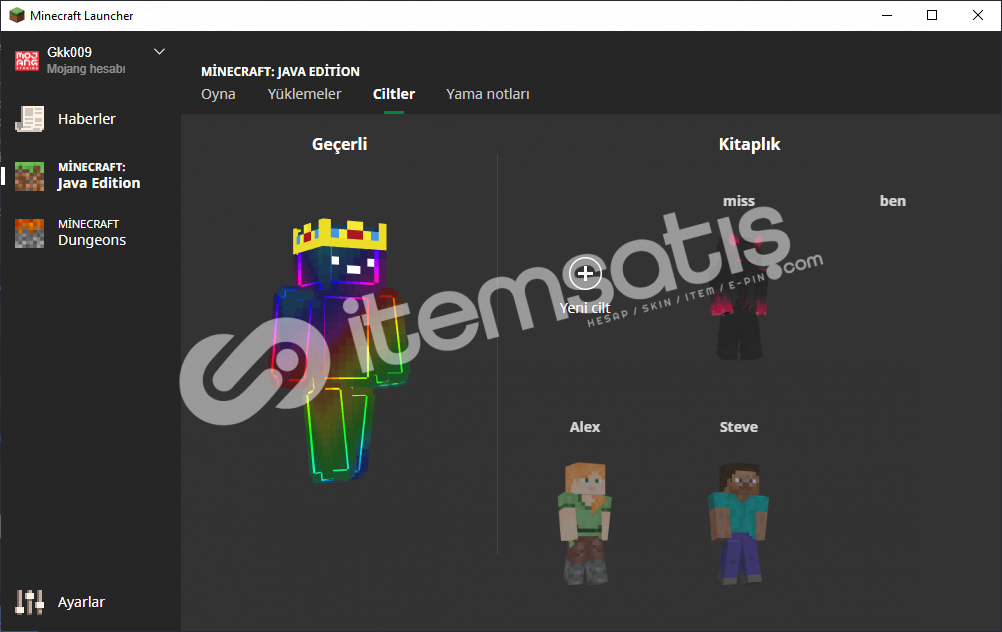The height and width of the screenshot is (632, 1002).
Task: Minimize the Minecraft Launcher window
Action: pyautogui.click(x=887, y=15)
